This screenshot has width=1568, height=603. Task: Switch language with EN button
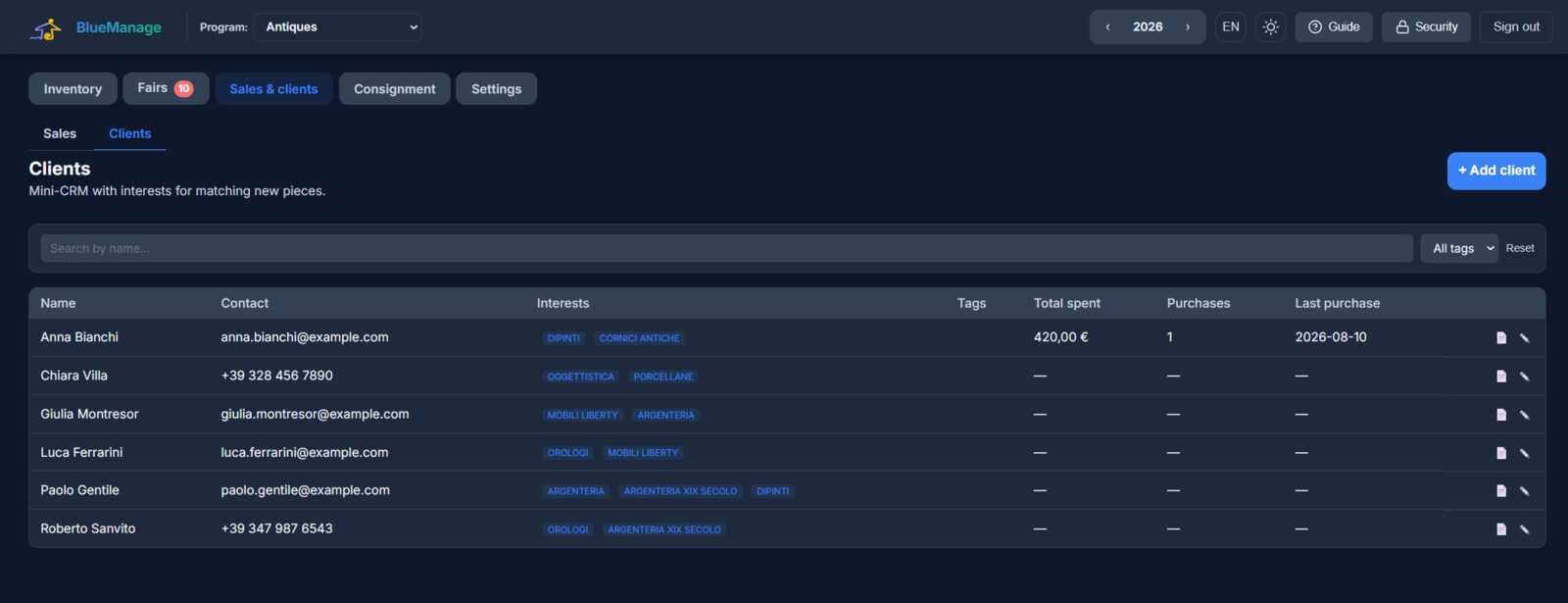point(1231,27)
